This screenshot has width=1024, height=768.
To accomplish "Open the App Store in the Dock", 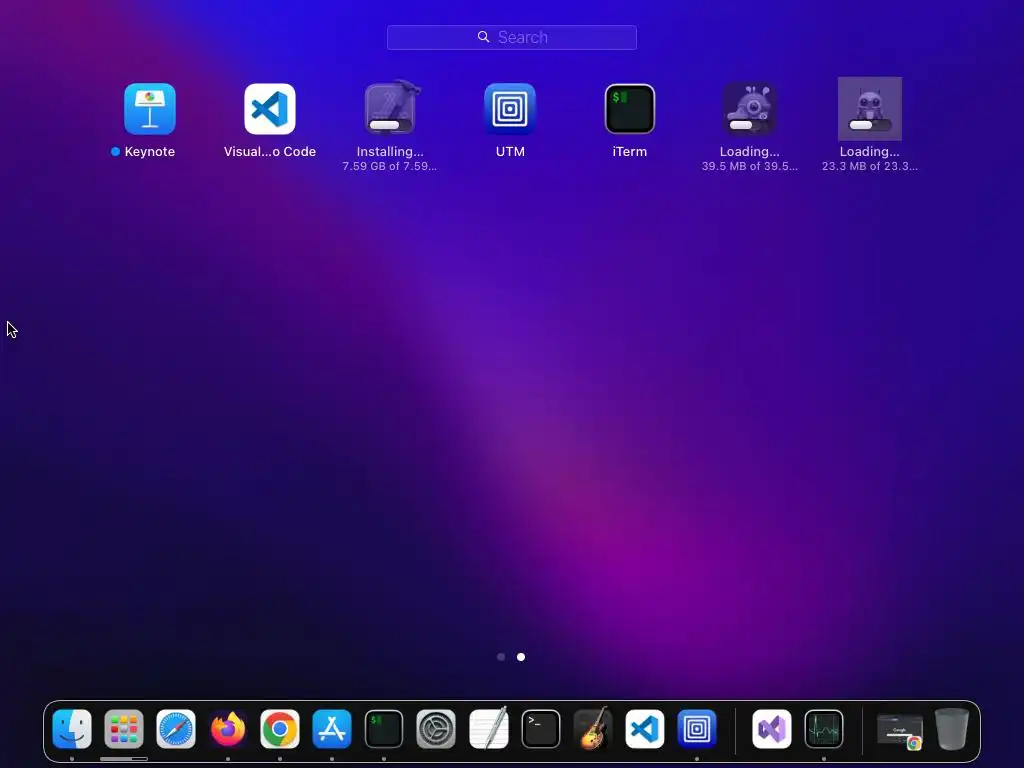I will click(x=332, y=729).
